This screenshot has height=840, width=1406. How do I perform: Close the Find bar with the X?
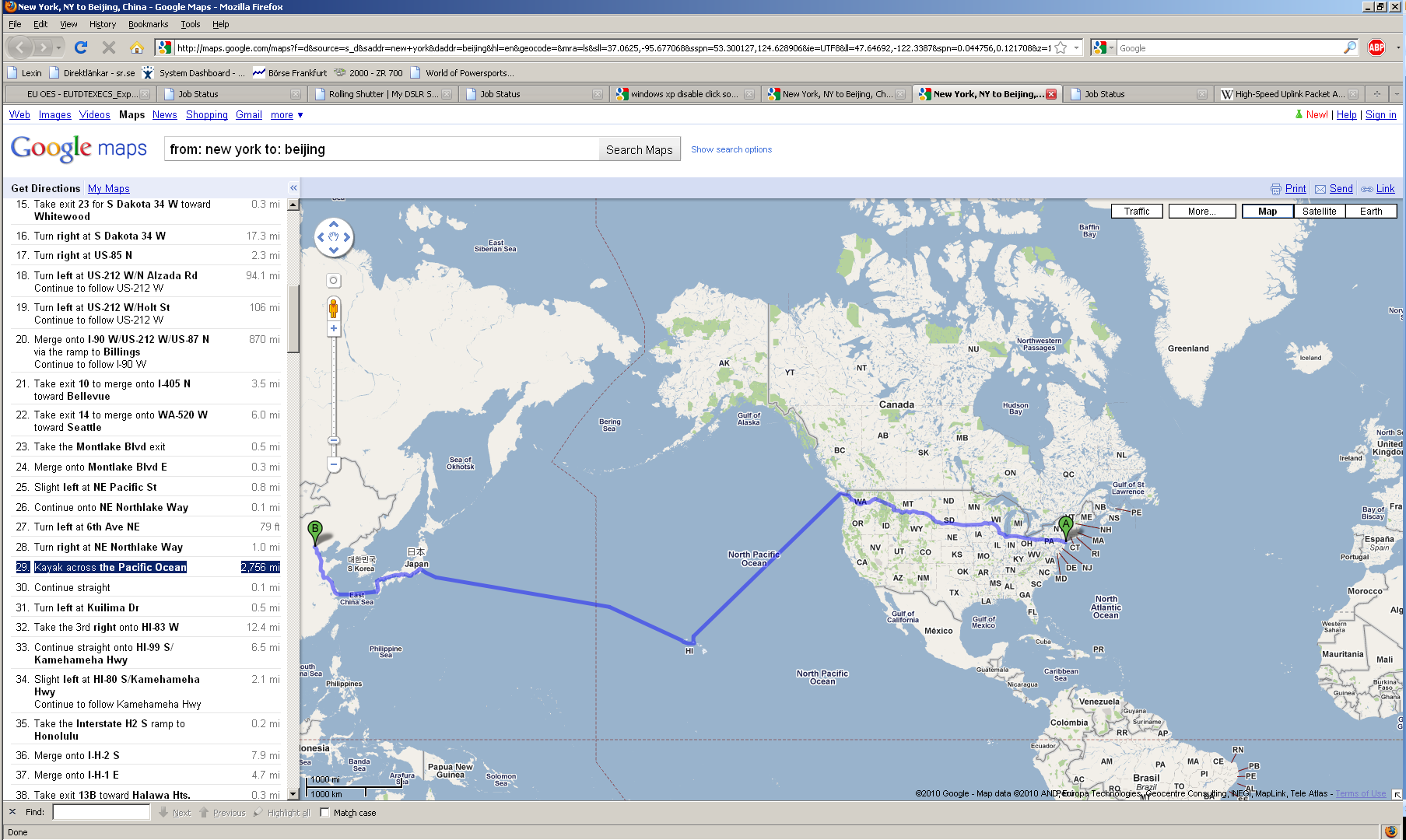(12, 812)
